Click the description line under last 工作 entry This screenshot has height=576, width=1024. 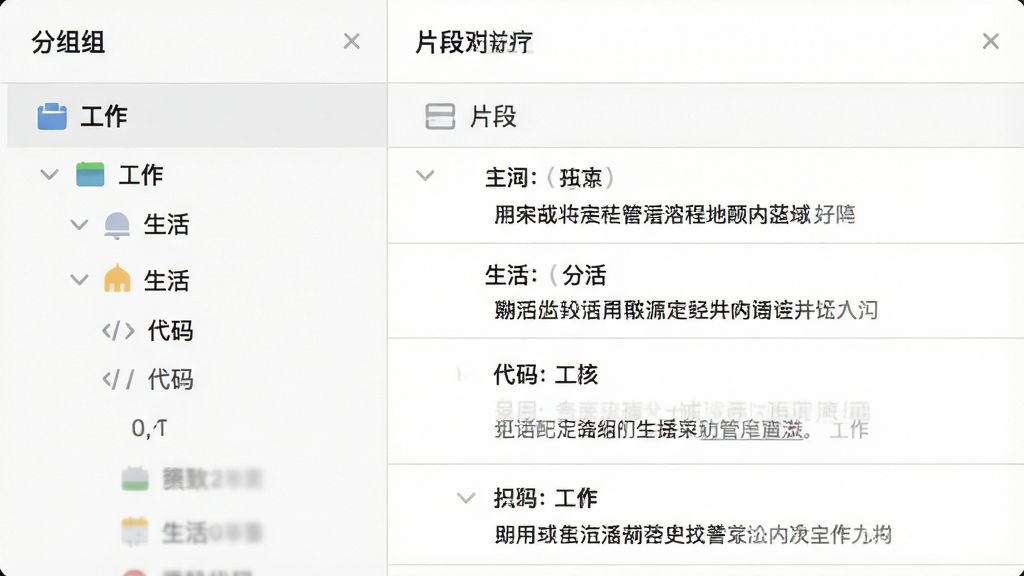pyautogui.click(x=693, y=535)
